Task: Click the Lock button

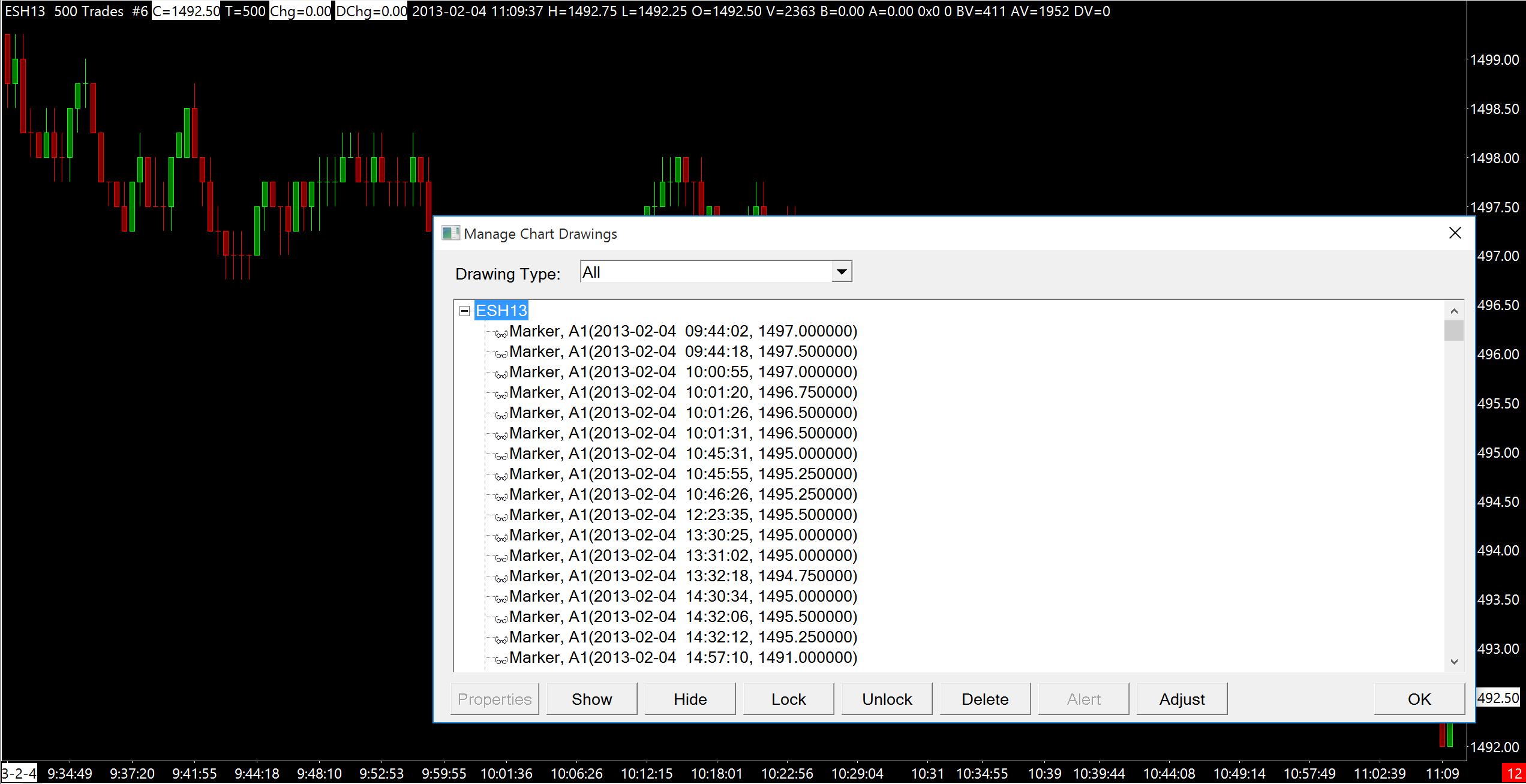Action: click(788, 699)
